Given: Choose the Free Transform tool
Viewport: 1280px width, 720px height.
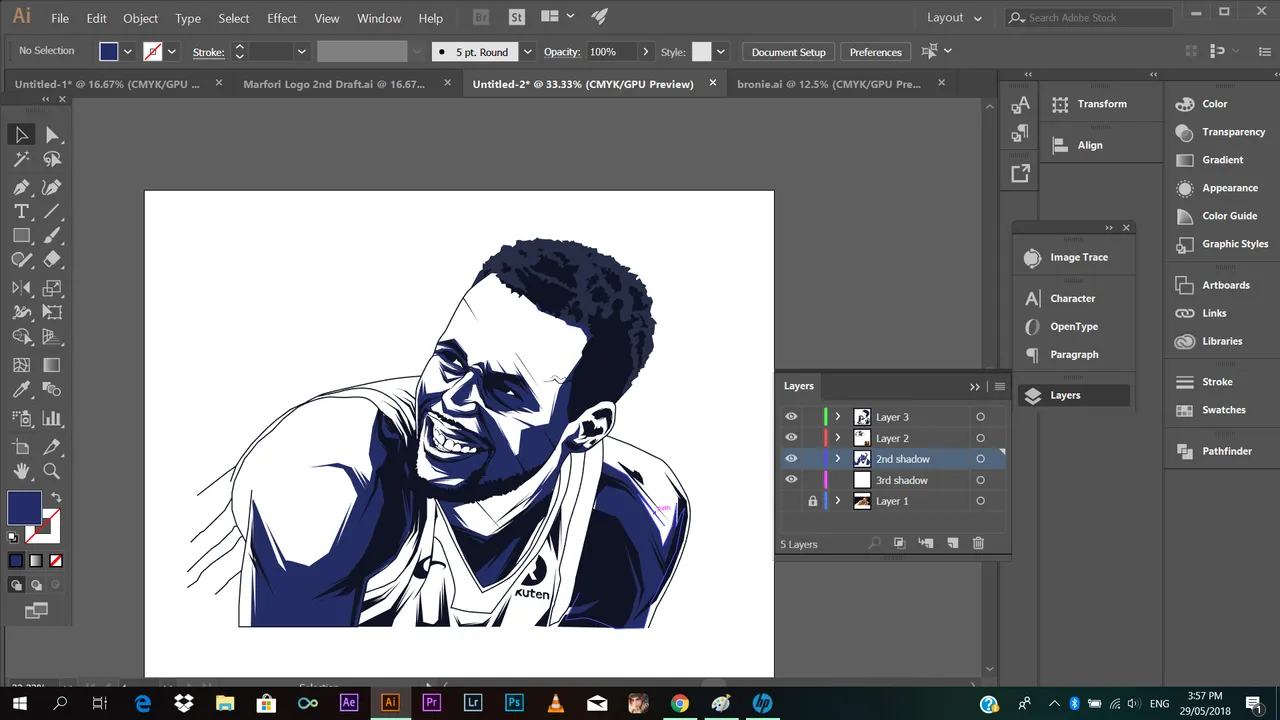Looking at the screenshot, I should click(x=53, y=312).
